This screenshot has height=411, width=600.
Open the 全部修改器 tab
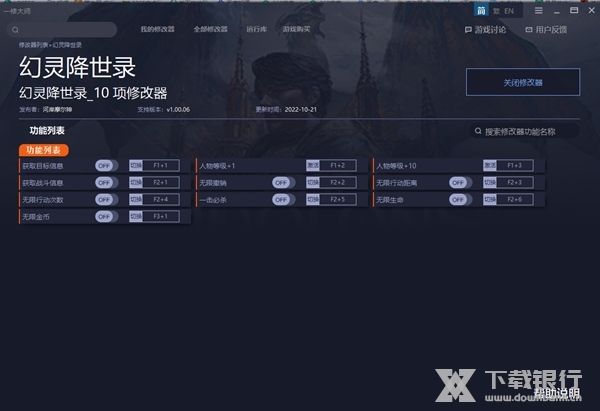210,29
